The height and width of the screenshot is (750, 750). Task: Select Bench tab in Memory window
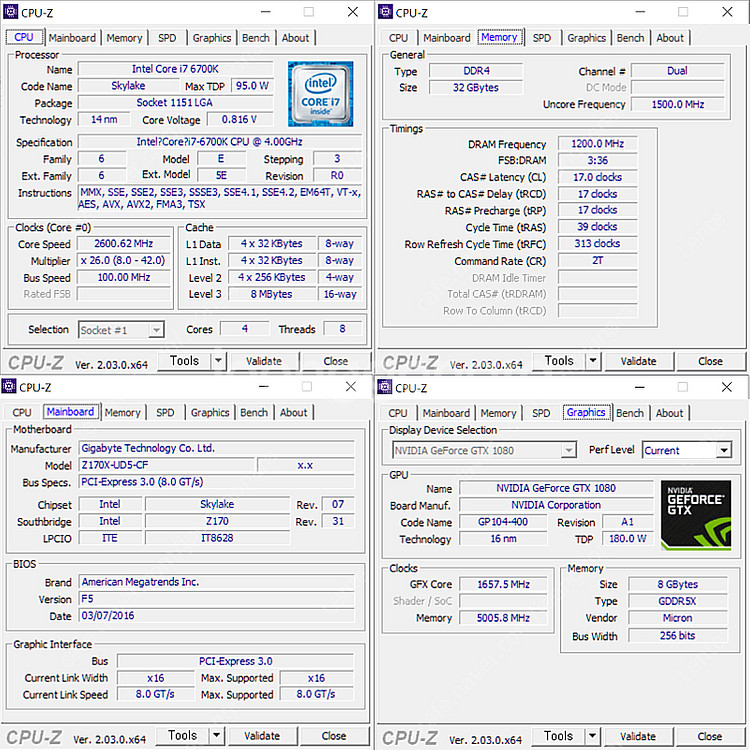click(x=630, y=38)
